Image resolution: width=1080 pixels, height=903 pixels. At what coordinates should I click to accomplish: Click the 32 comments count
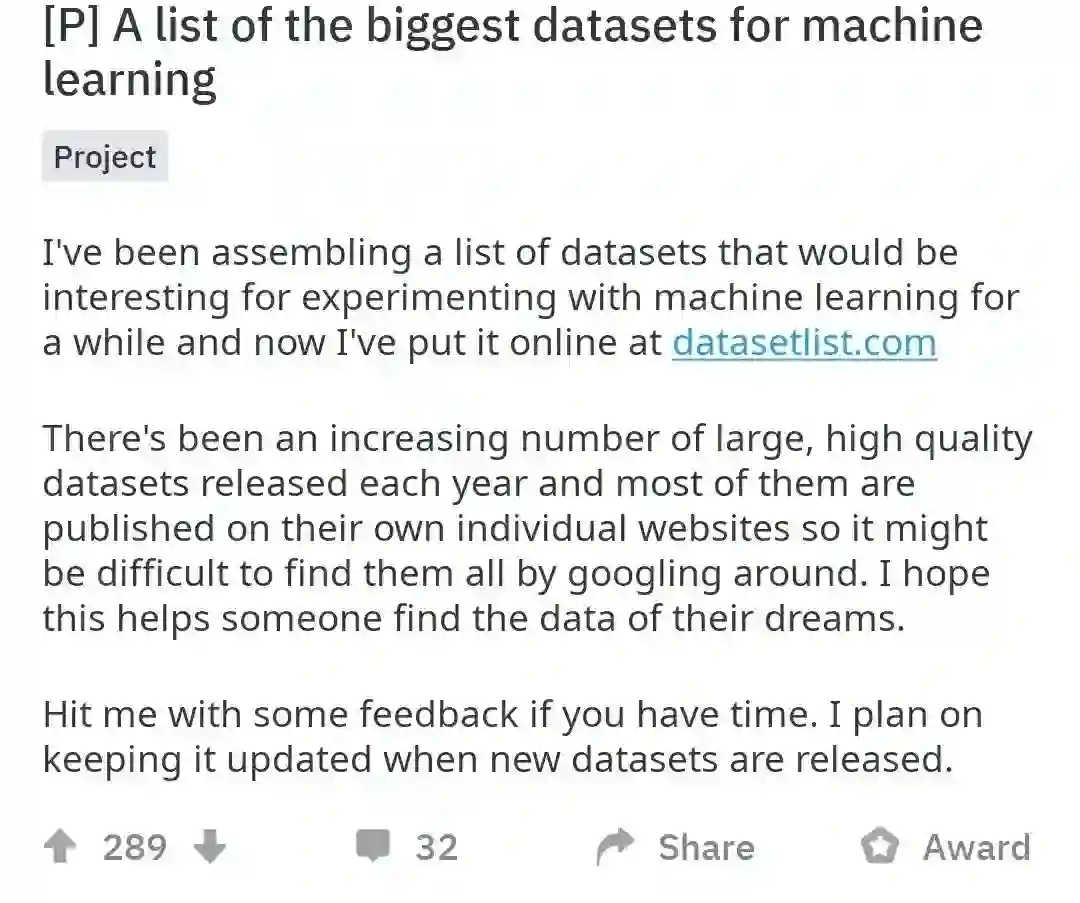[436, 848]
